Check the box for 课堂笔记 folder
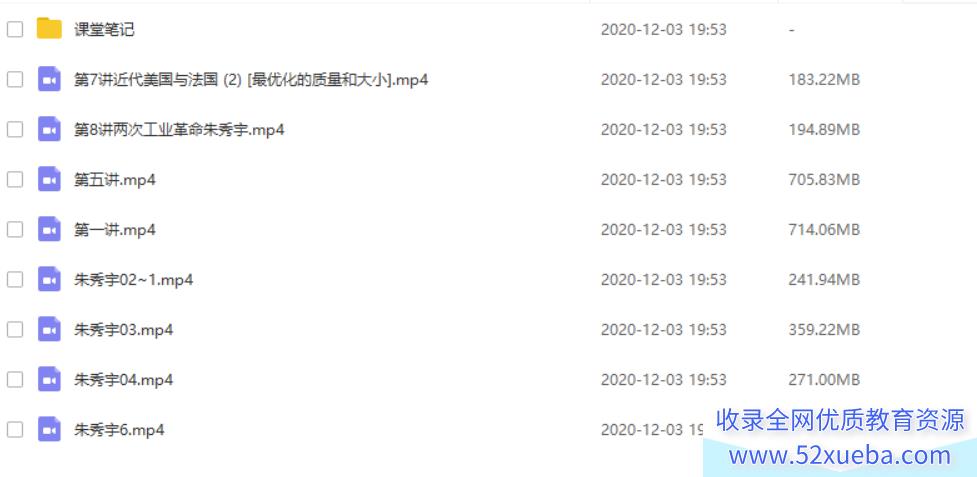Image resolution: width=977 pixels, height=477 pixels. coord(15,29)
